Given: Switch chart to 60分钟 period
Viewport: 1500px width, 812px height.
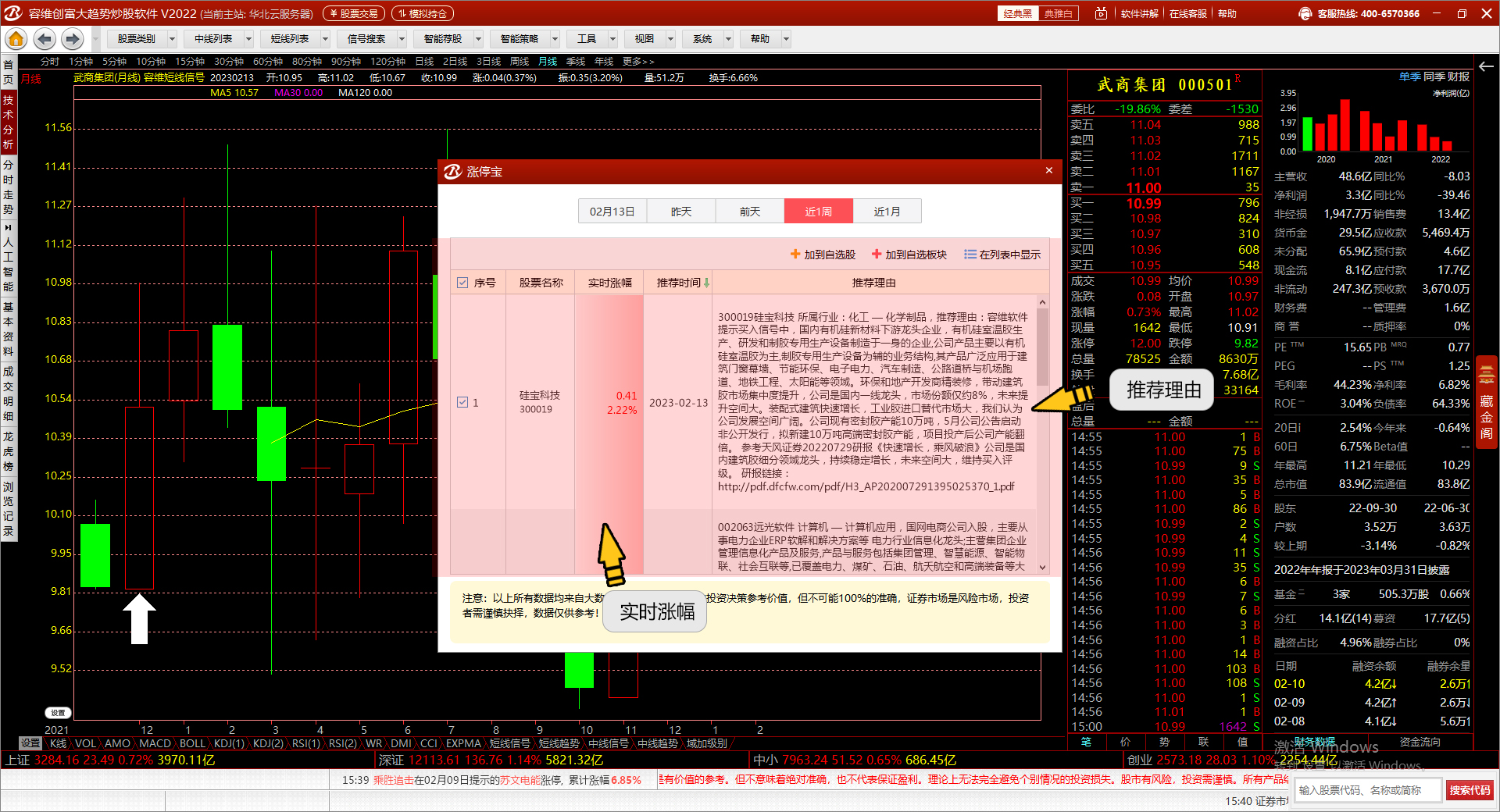Looking at the screenshot, I should tap(268, 61).
